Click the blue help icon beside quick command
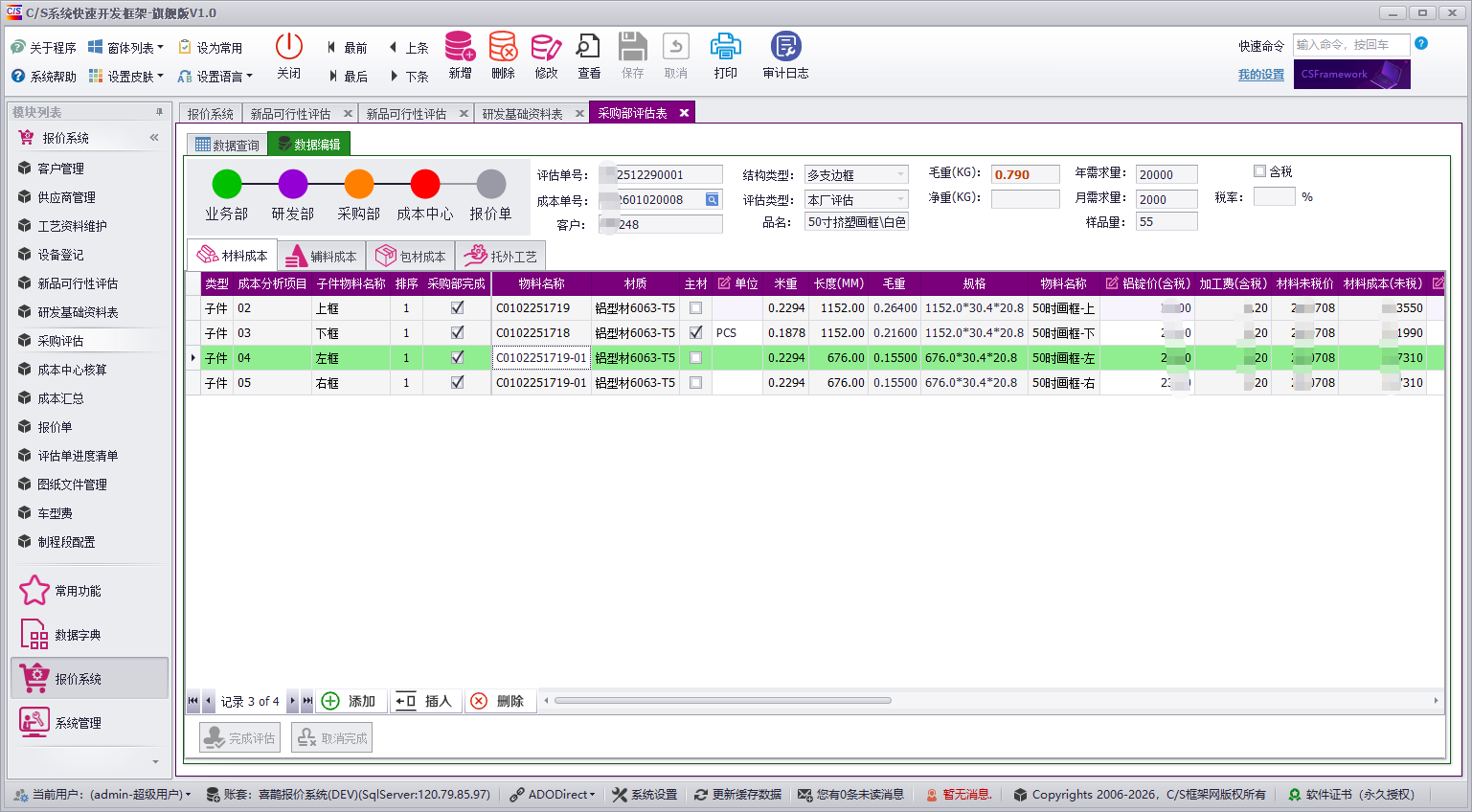1472x812 pixels. click(1421, 43)
